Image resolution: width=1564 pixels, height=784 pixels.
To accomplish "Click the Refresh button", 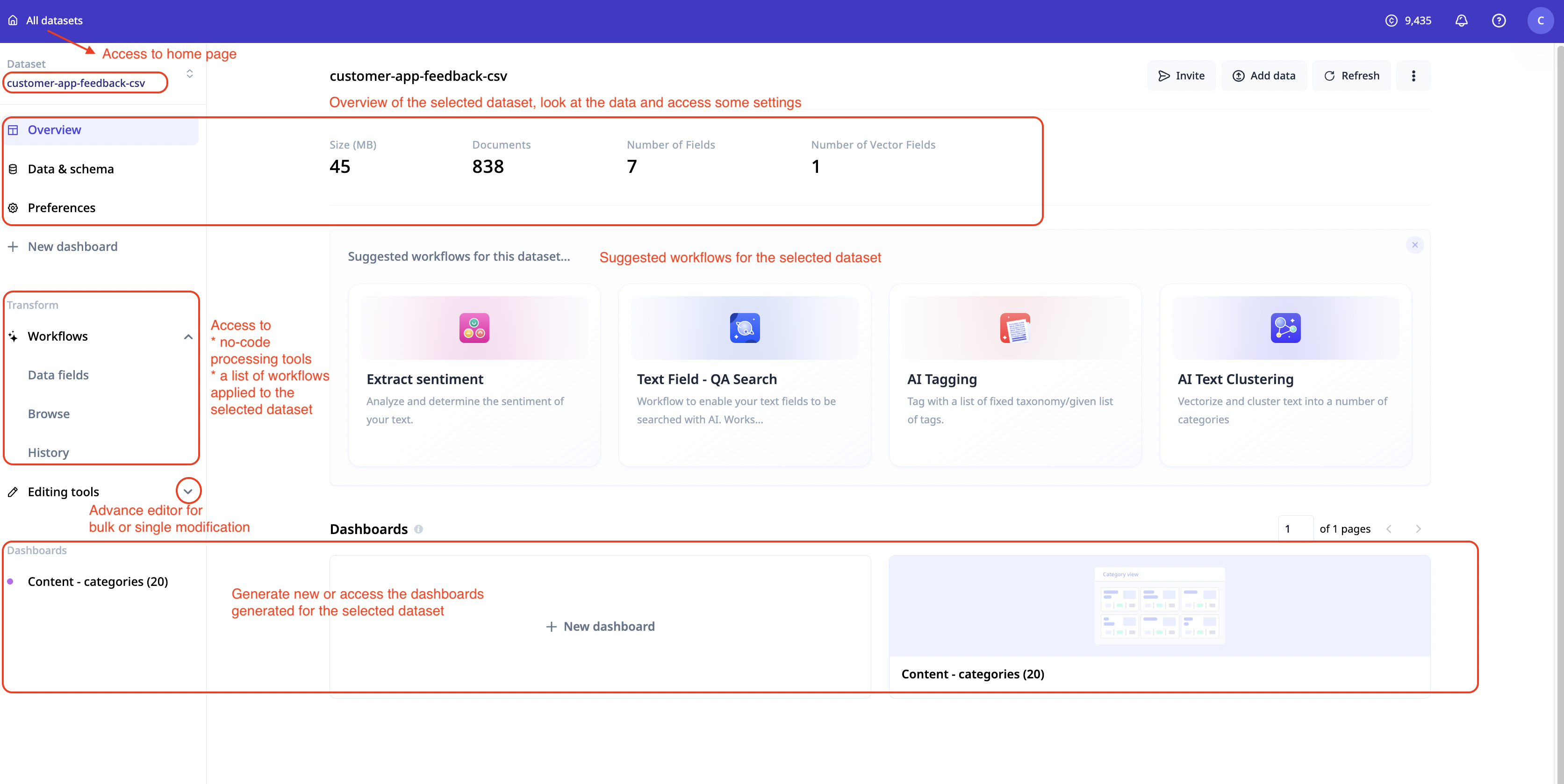I will click(1351, 76).
